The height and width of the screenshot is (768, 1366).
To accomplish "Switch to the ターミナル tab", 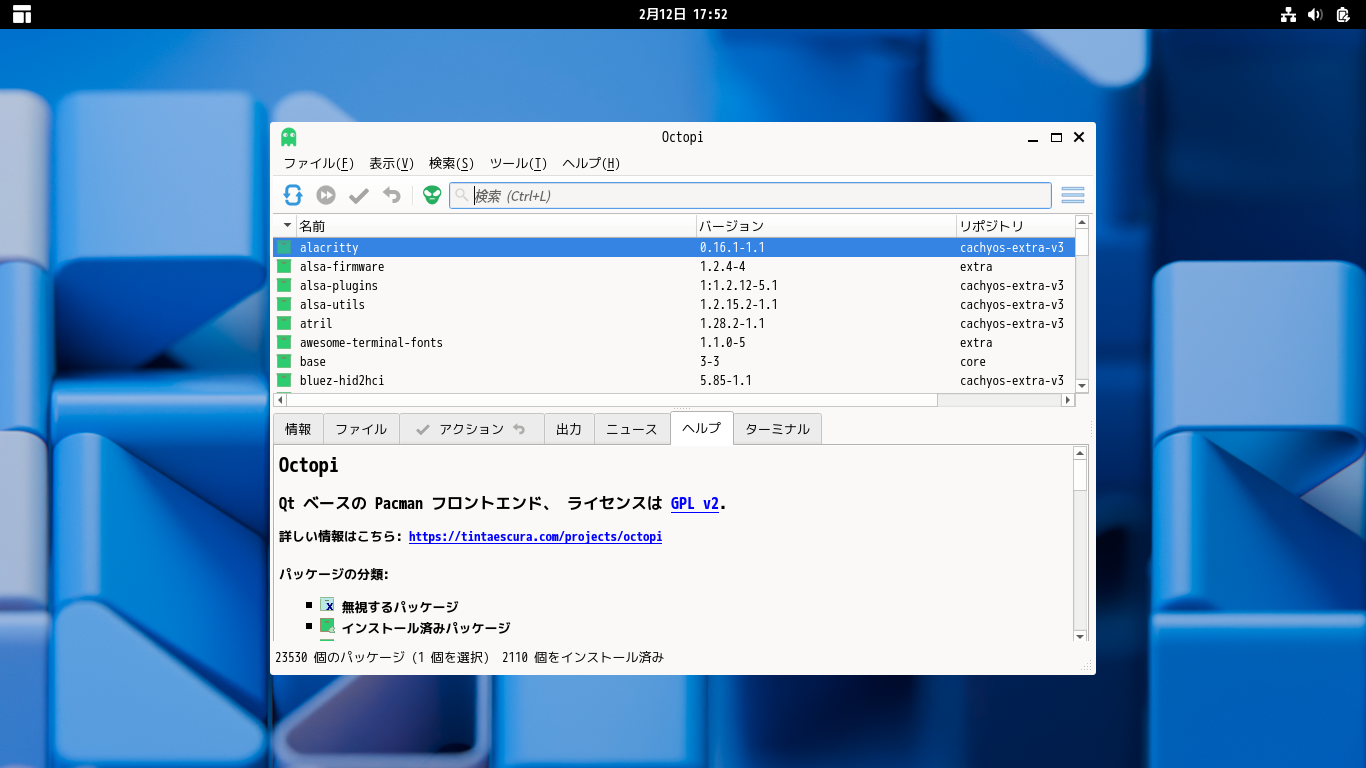I will click(777, 429).
